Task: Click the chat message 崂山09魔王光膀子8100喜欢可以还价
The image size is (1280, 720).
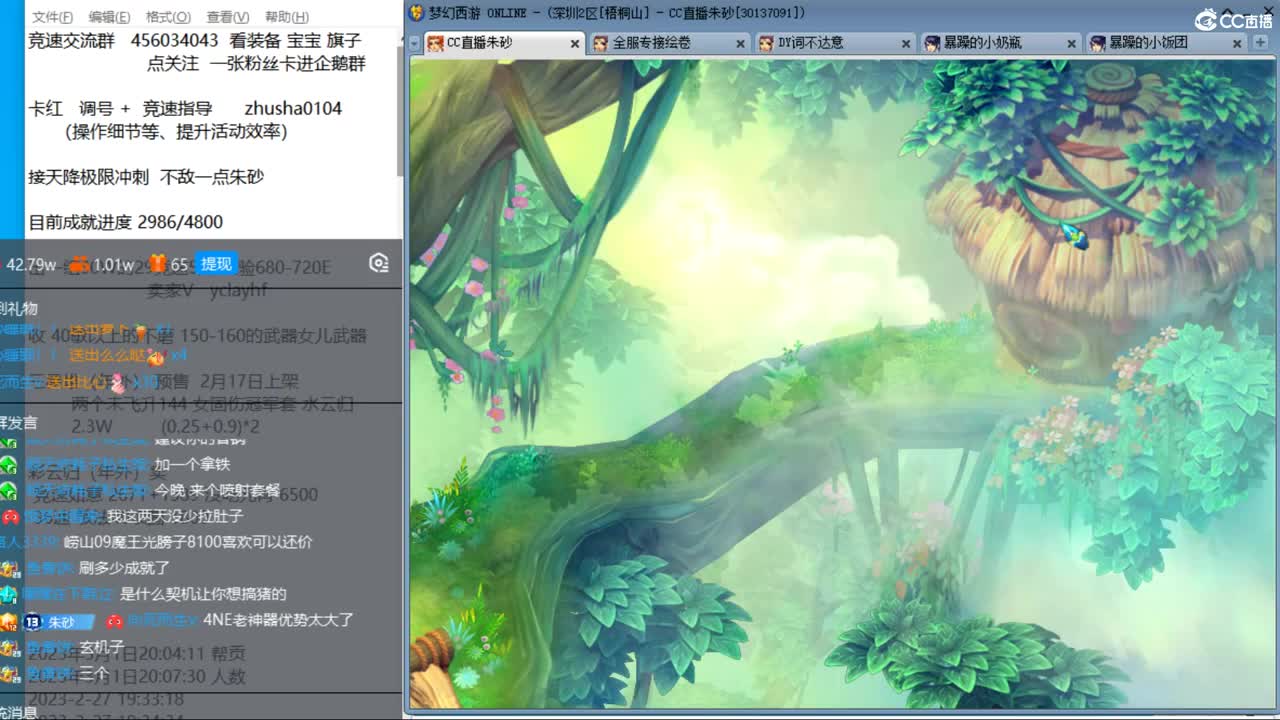Action: coord(188,542)
